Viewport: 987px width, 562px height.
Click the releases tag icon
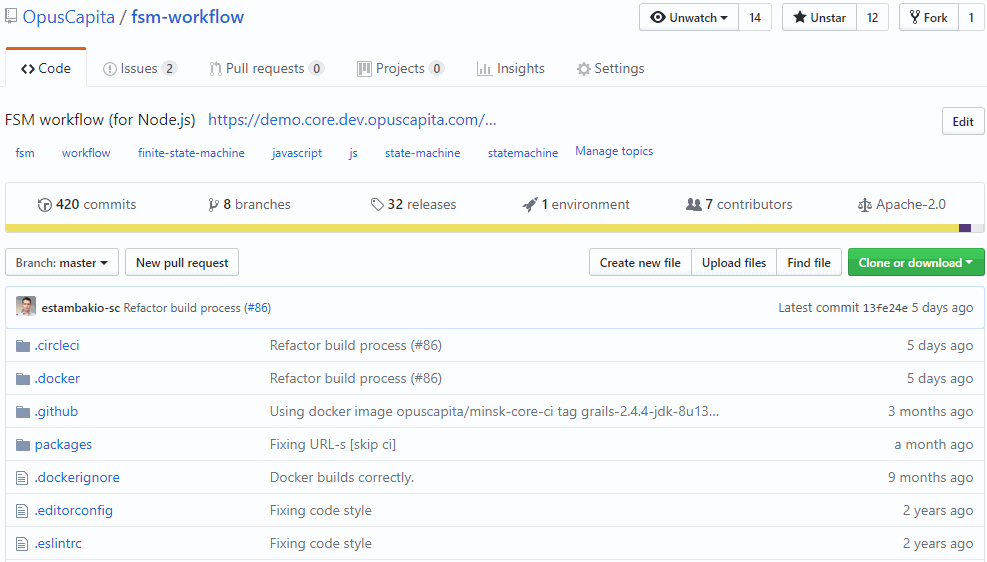[x=377, y=205]
